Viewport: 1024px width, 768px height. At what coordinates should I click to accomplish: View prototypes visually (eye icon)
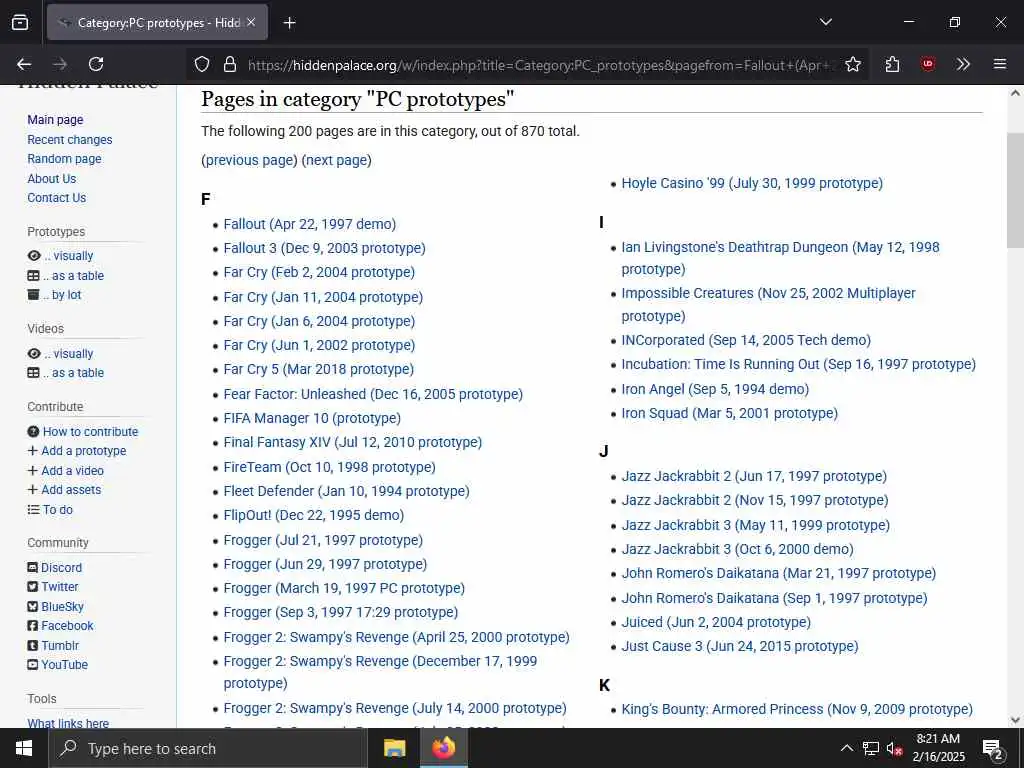34,256
